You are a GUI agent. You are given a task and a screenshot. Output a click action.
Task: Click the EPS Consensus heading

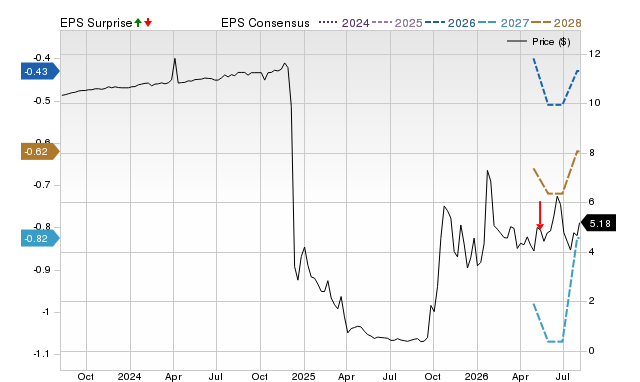(265, 23)
